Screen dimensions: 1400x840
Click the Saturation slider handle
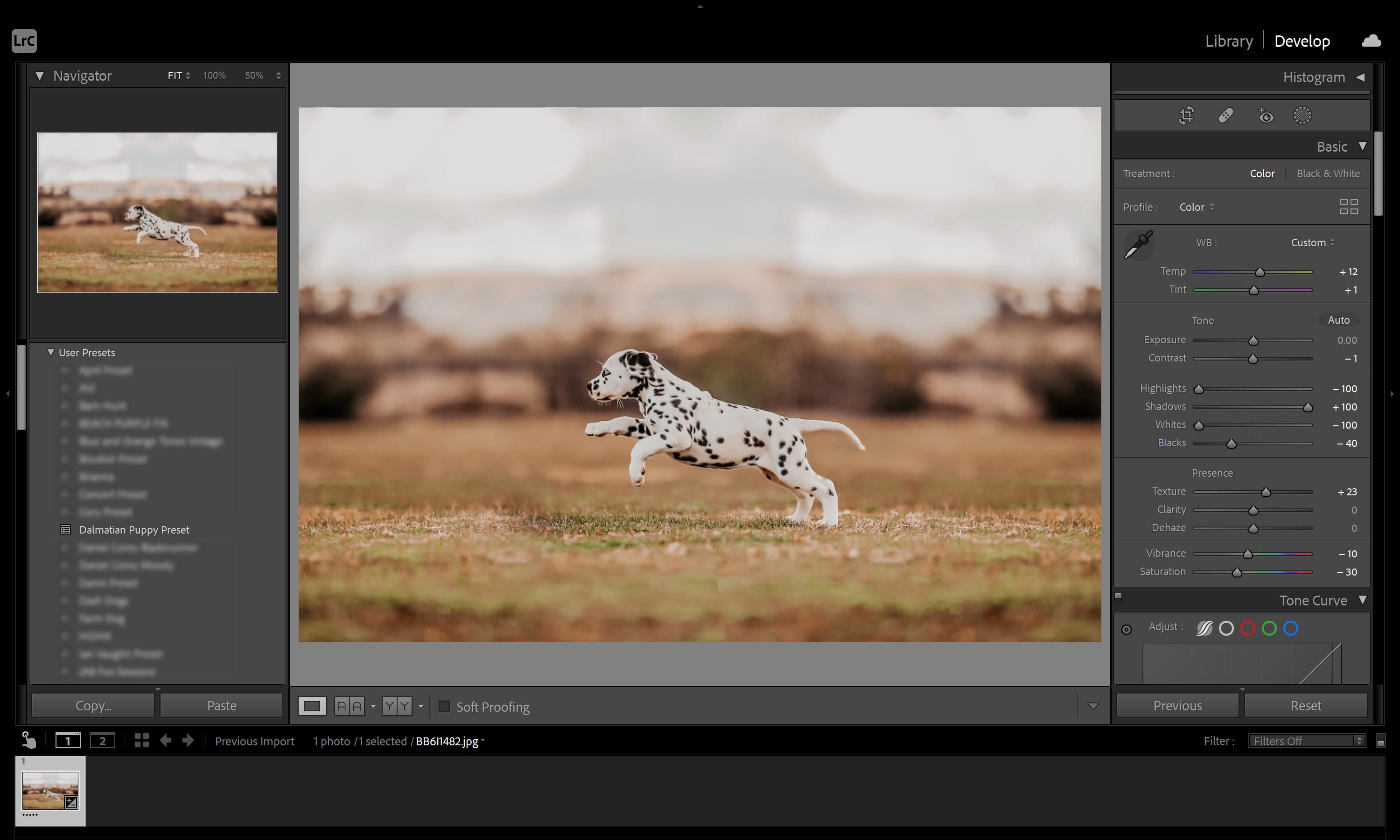(x=1237, y=572)
